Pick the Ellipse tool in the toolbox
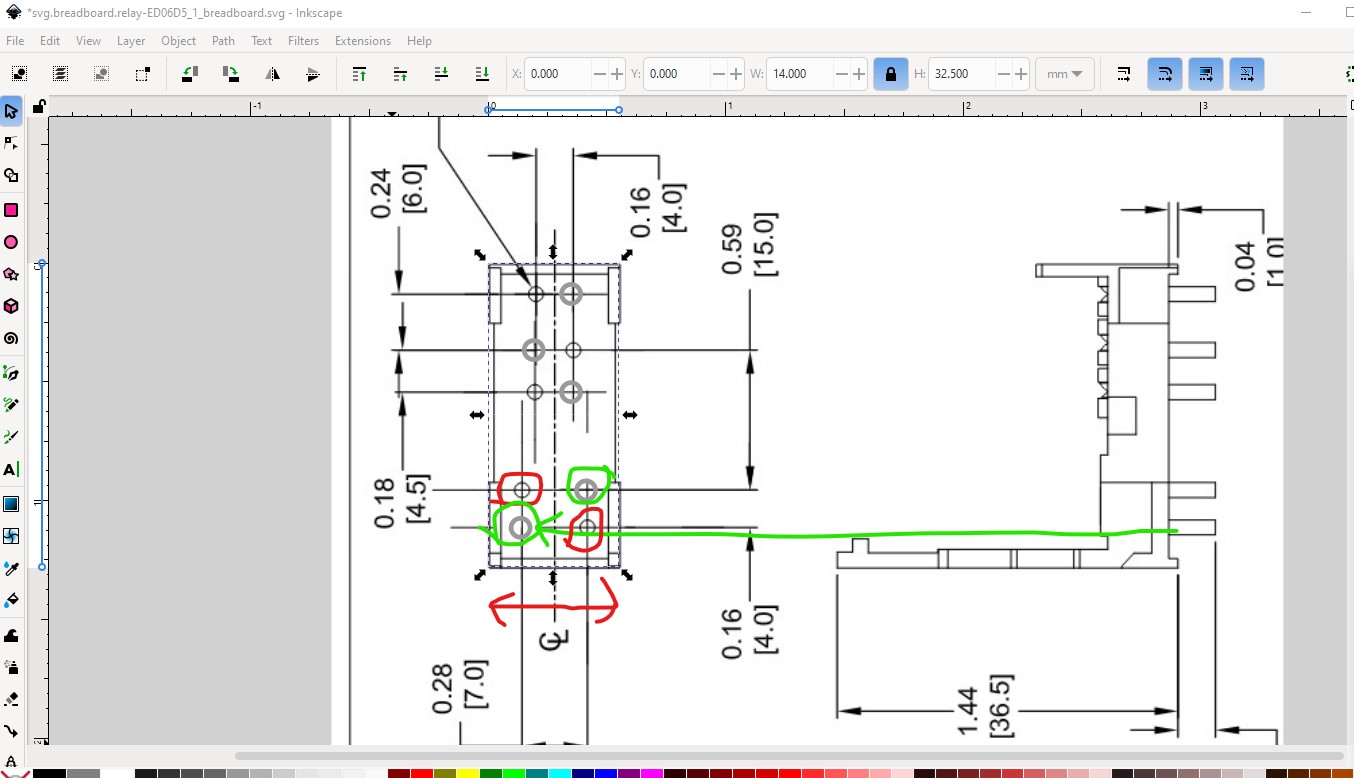Image resolution: width=1354 pixels, height=778 pixels. tap(11, 242)
